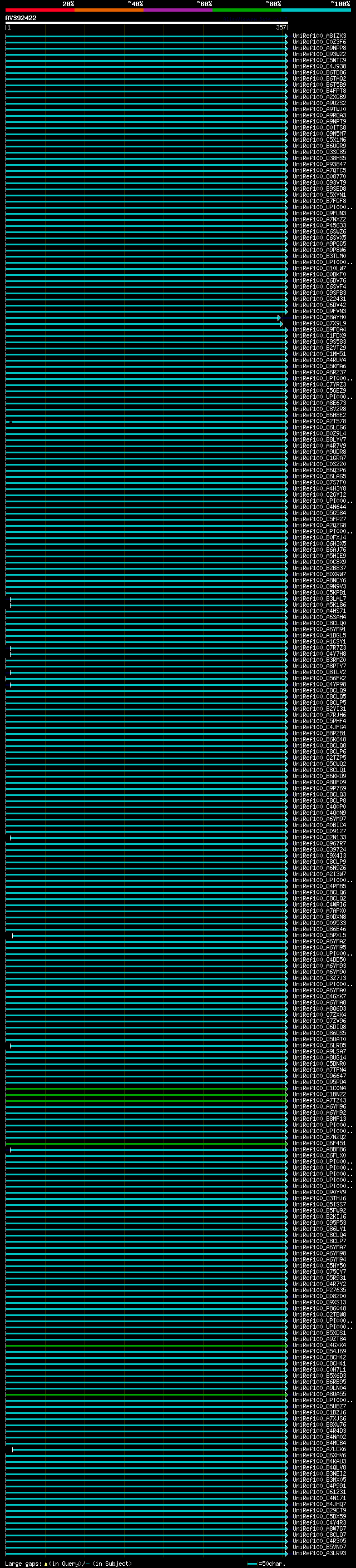Viewport: 356px width, 1568px height.
Task: Select hit label UniRef100_A6SAH4
Action: click(x=319, y=617)
